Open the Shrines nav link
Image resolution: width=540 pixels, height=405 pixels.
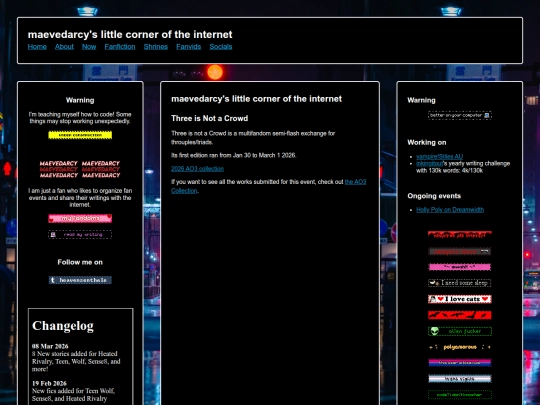coord(156,46)
